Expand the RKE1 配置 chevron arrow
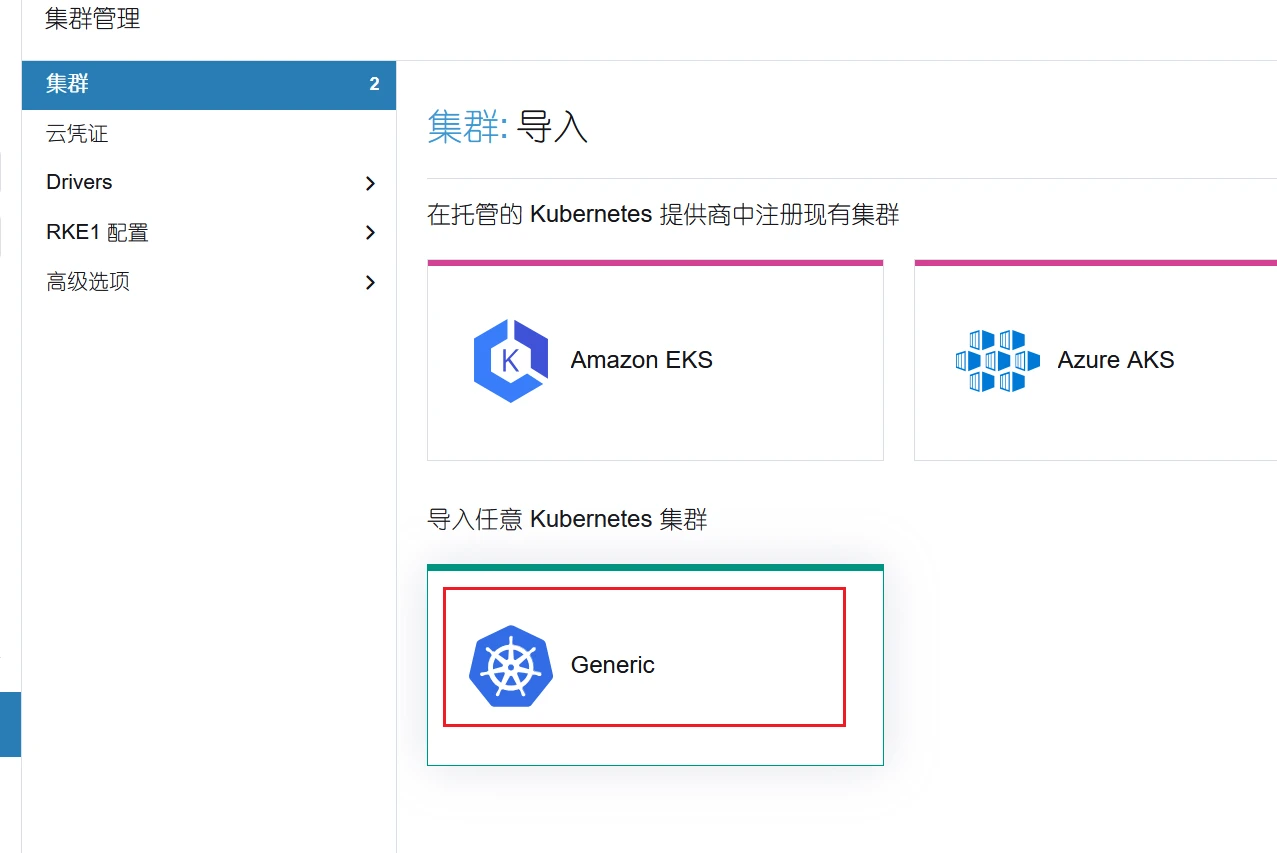 [x=370, y=233]
